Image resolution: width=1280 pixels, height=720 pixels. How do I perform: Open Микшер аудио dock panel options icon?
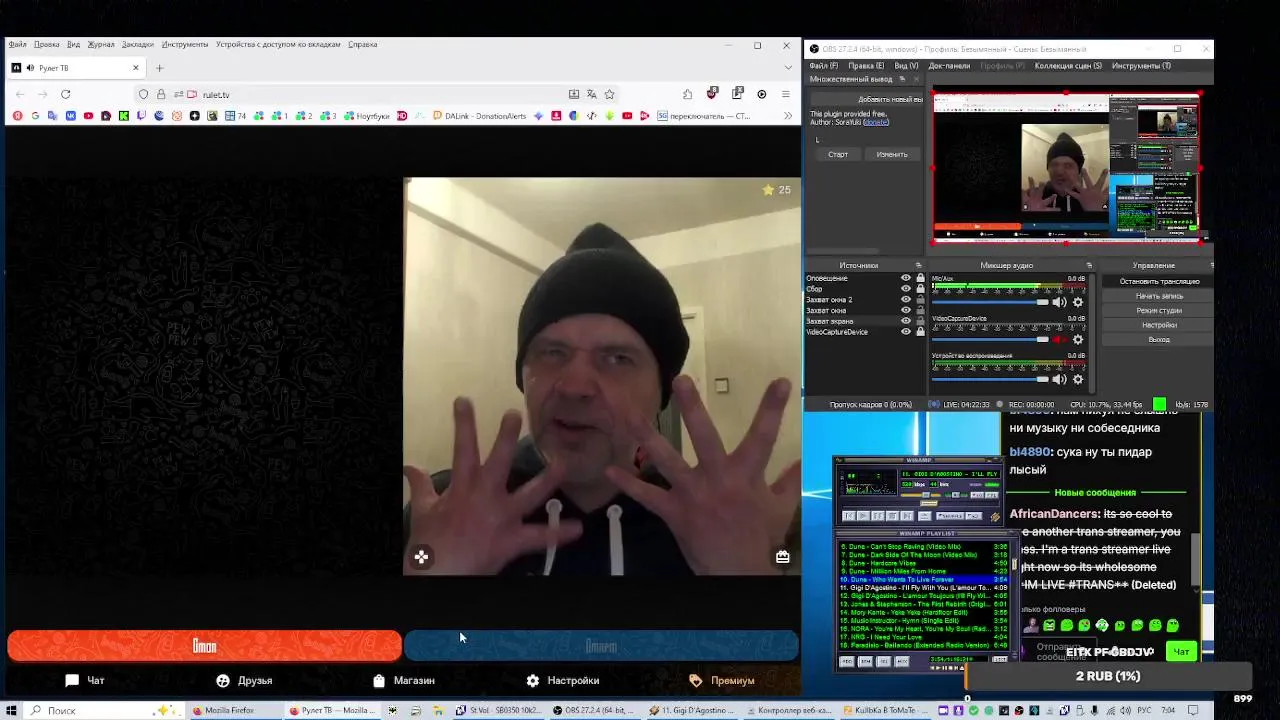tap(1089, 265)
